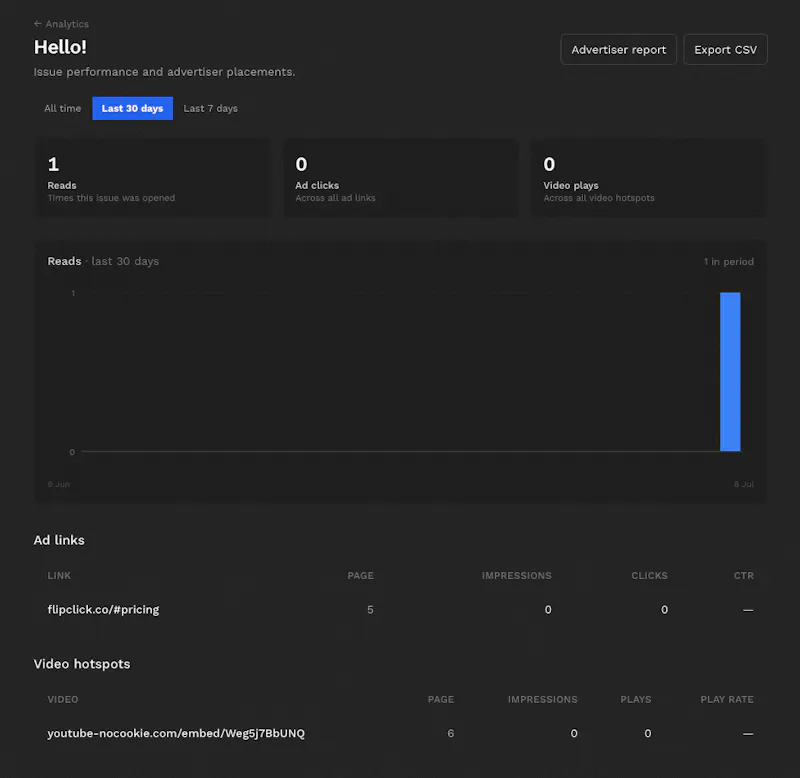
Task: Click the CTR column header
Action: [743, 575]
